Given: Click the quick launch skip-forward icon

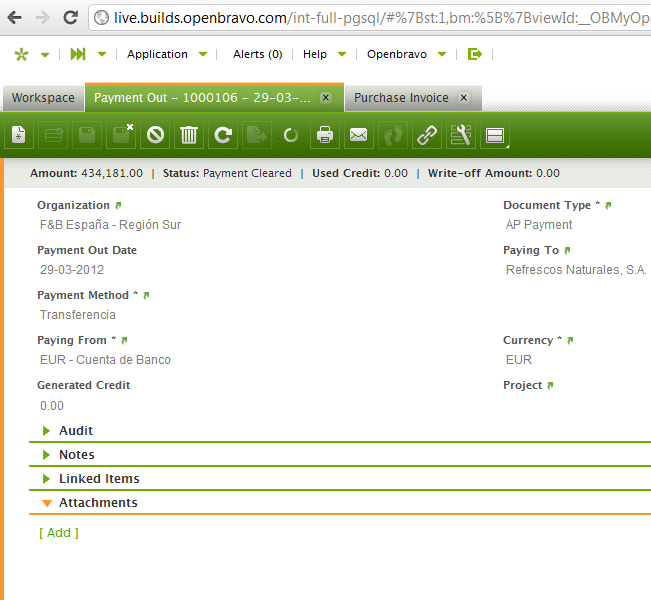Looking at the screenshot, I should point(78,54).
